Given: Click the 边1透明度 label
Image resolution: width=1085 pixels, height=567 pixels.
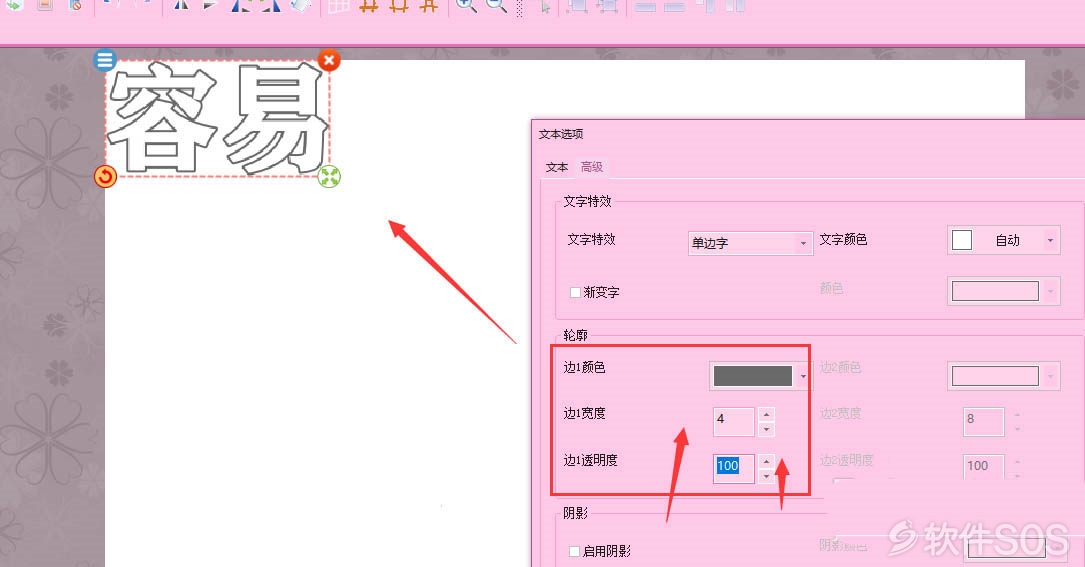Looking at the screenshot, I should pyautogui.click(x=590, y=460).
